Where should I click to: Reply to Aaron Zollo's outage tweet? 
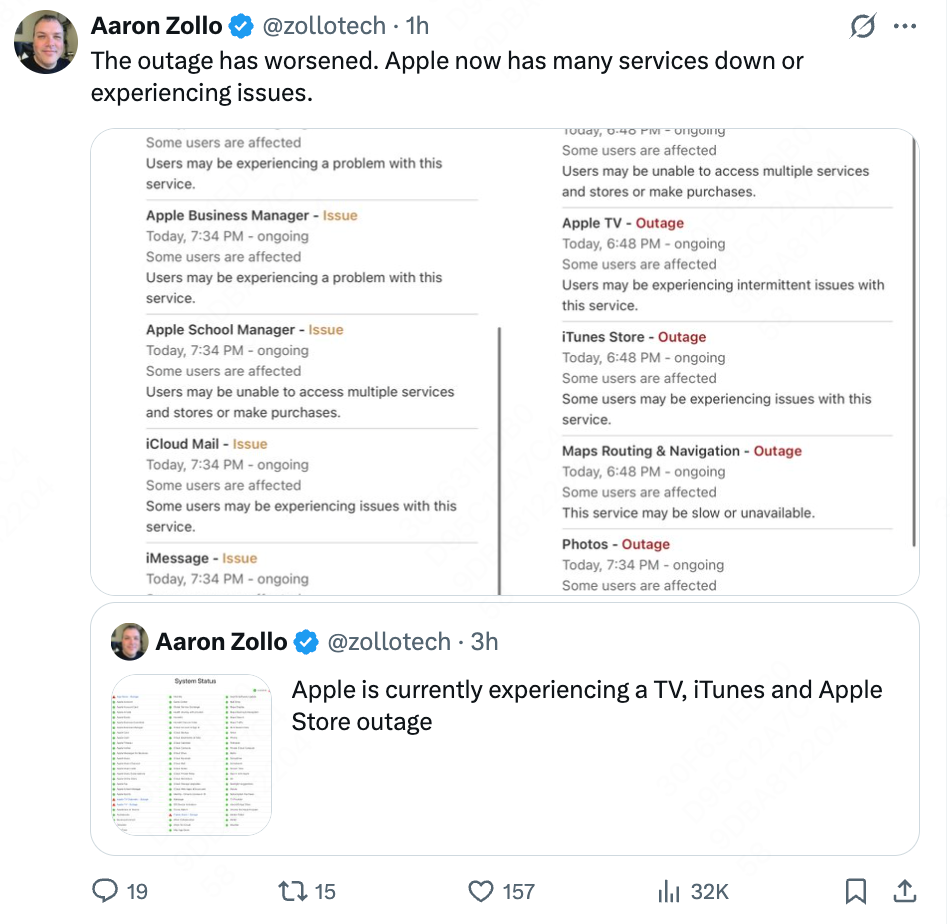click(106, 890)
